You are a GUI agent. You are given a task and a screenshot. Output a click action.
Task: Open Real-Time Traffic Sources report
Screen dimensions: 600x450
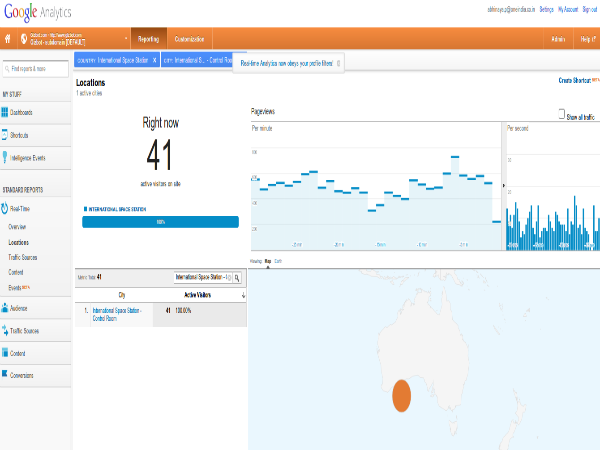point(23,257)
